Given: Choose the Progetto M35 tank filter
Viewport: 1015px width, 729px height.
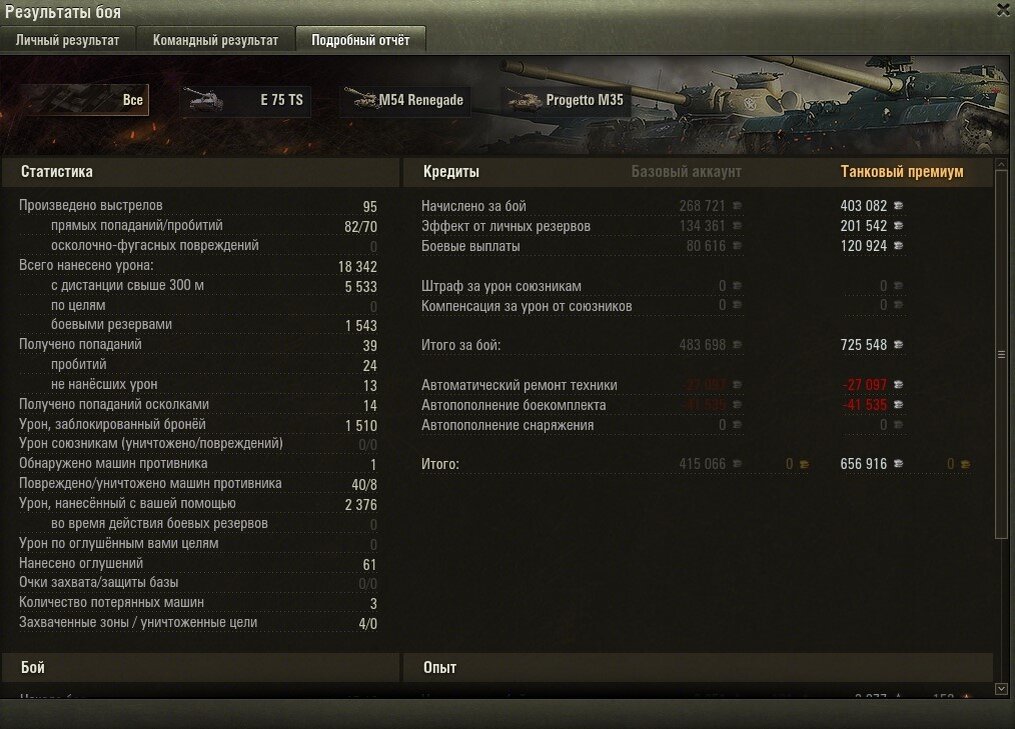Looking at the screenshot, I should pos(566,100).
